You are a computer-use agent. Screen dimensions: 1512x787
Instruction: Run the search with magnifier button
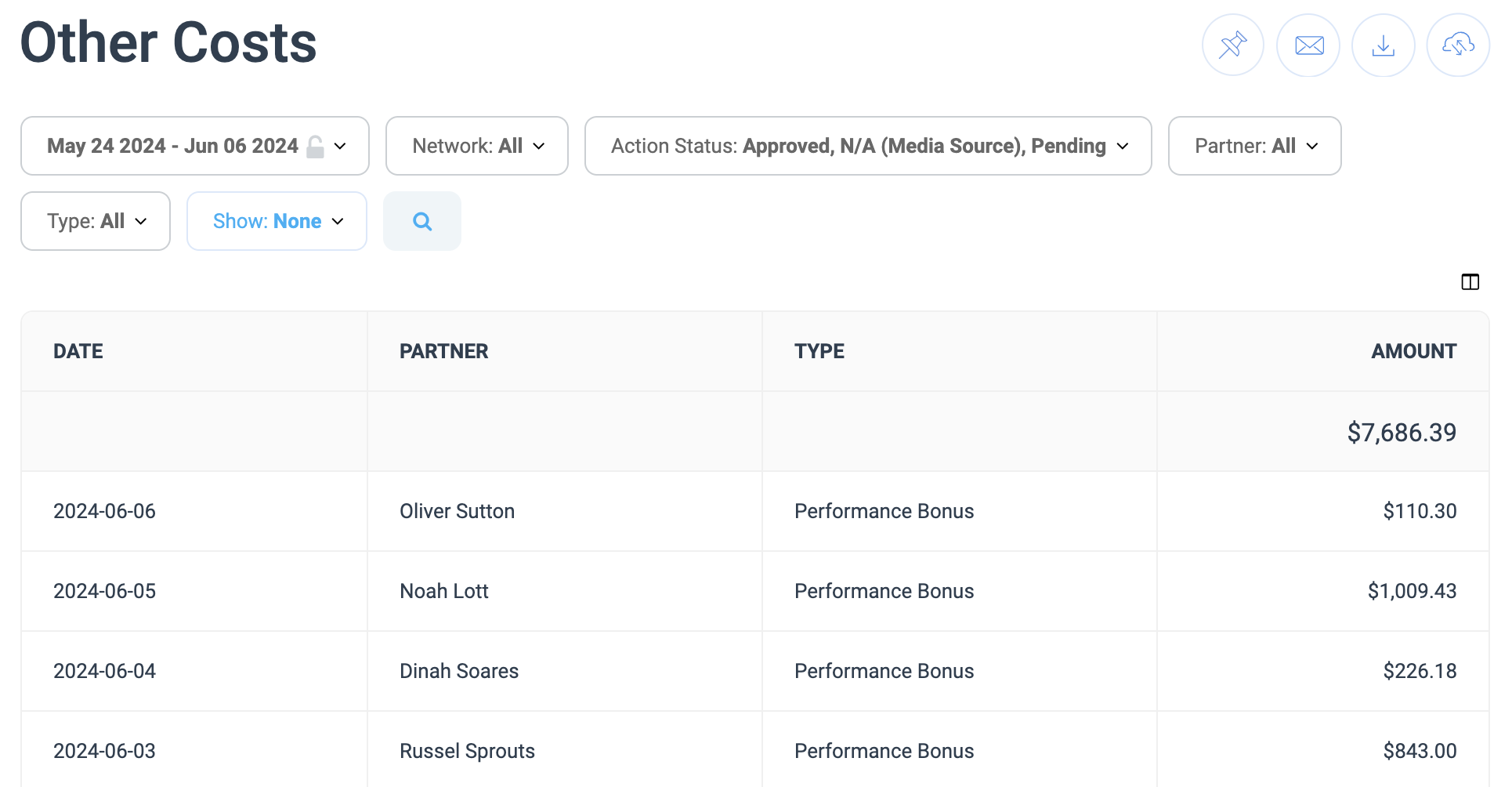click(x=422, y=222)
